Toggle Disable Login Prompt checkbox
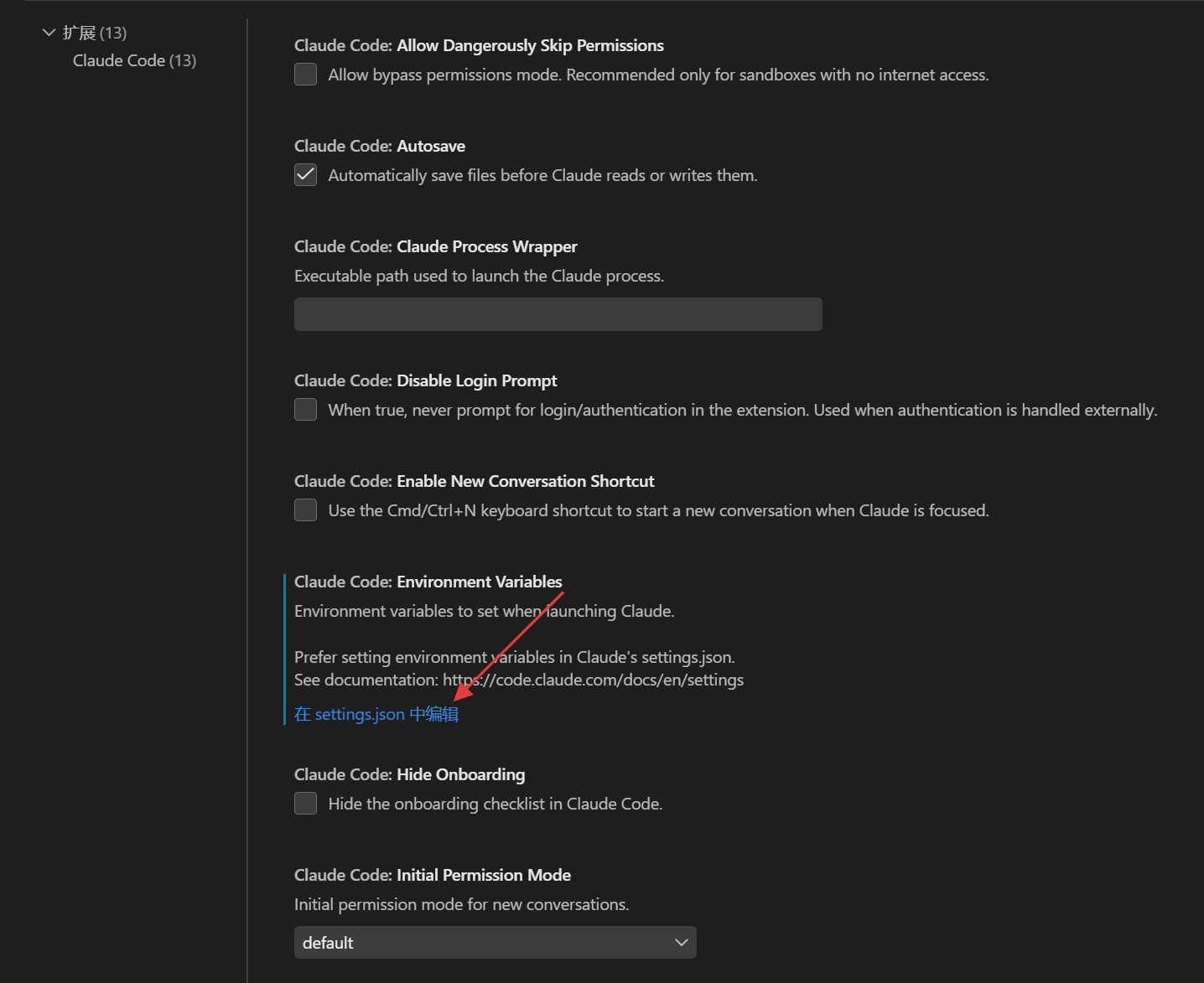 [305, 410]
